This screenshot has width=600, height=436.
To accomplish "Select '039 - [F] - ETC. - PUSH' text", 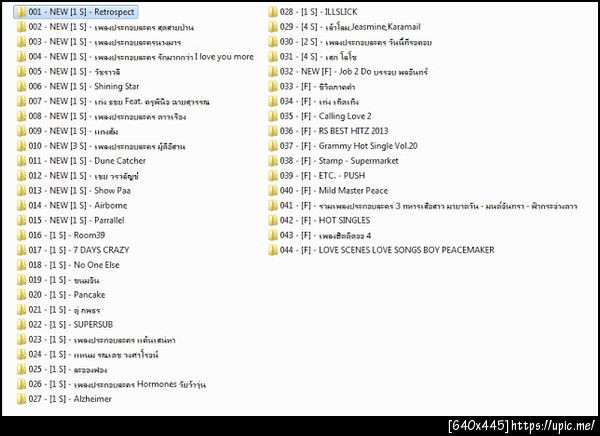I will pos(323,176).
